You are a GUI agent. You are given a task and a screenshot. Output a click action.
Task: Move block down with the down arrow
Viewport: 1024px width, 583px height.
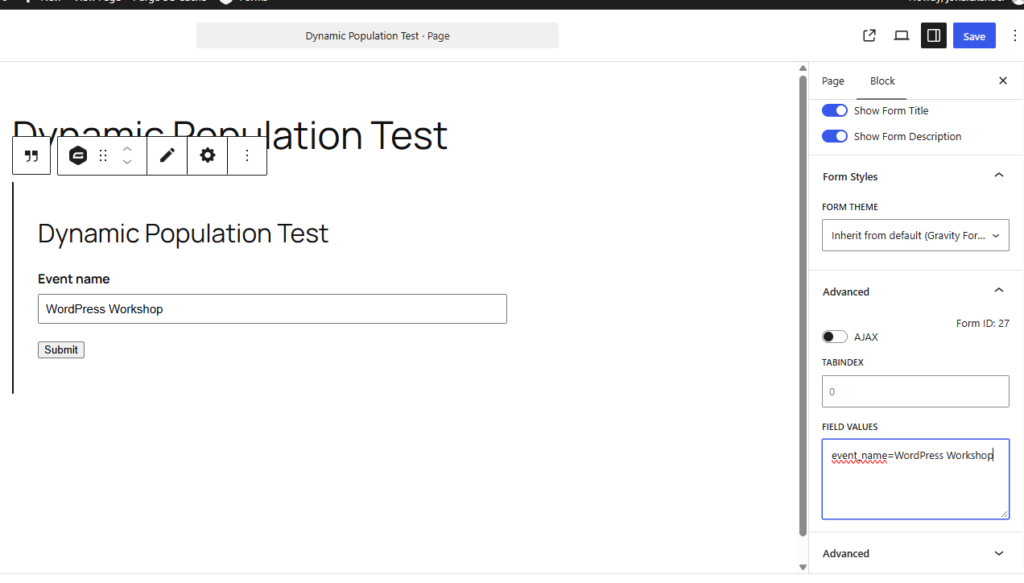coord(127,162)
